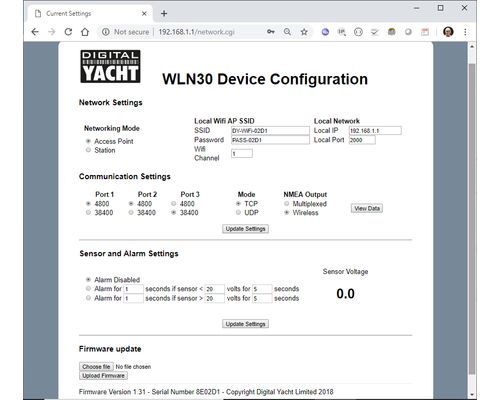Select Multiplexed NMEA output
Image resolution: width=500 pixels, height=400 pixels.
pos(287,203)
